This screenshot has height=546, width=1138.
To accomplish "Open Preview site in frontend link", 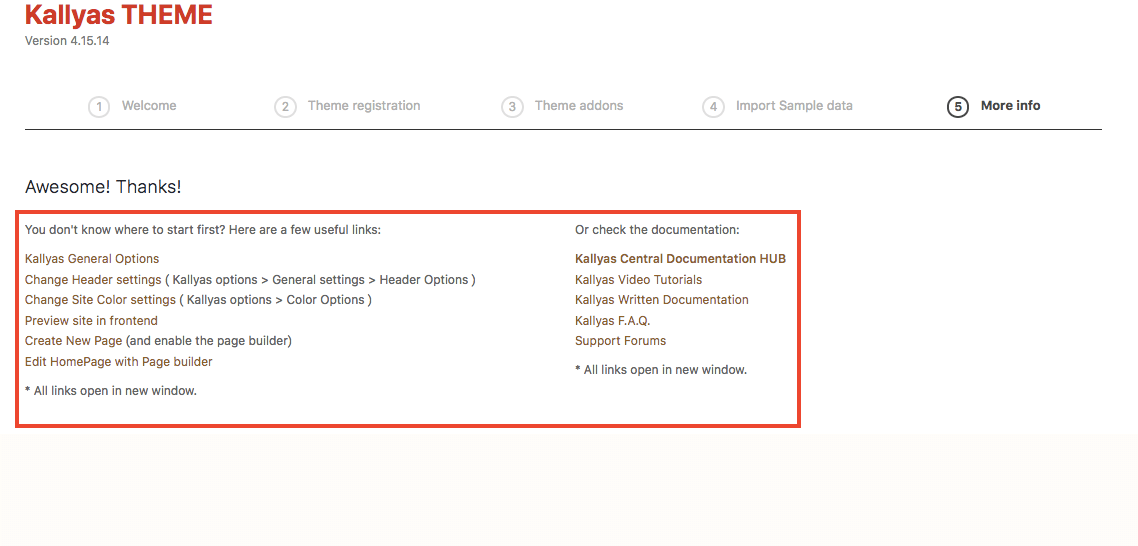I will tap(91, 320).
